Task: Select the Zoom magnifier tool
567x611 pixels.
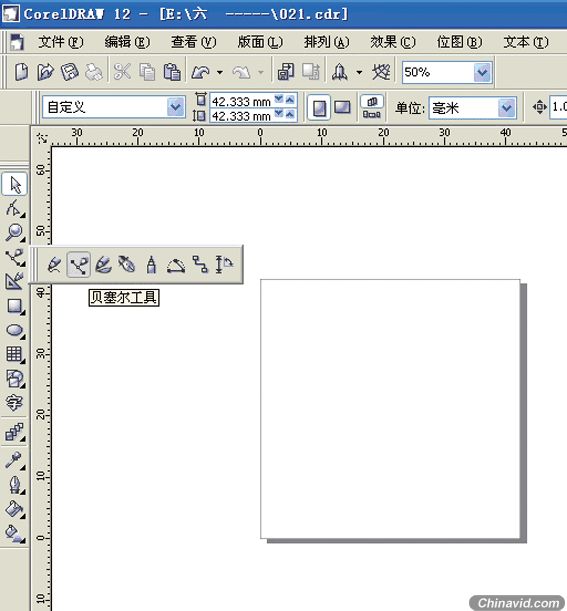Action: [x=15, y=232]
